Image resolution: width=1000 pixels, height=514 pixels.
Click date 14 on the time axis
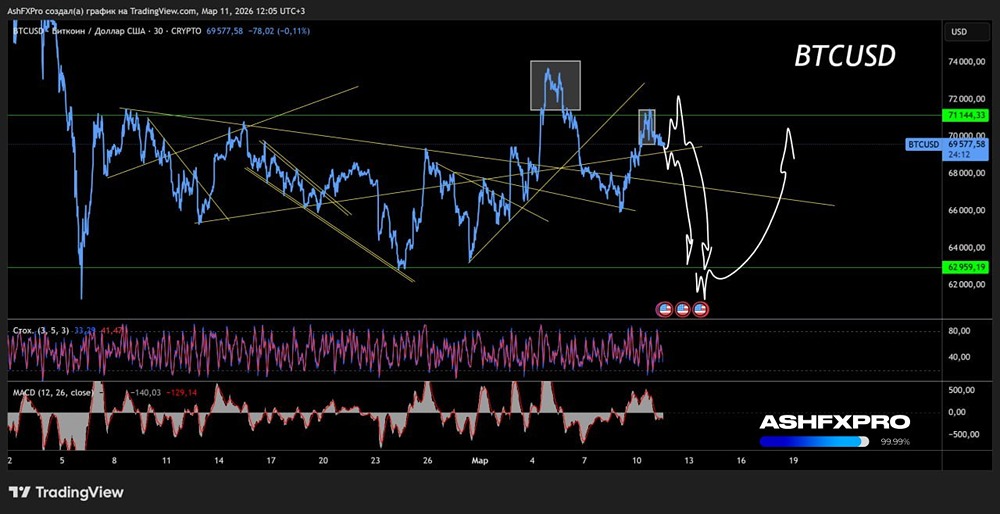pos(218,460)
